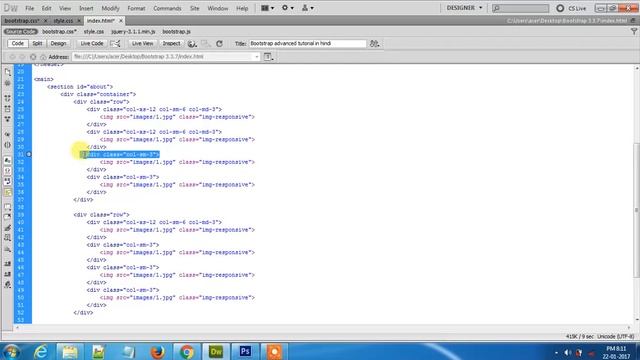Click the Outdent Code icon
The width and height of the screenshot is (640, 360).
(x=8, y=274)
